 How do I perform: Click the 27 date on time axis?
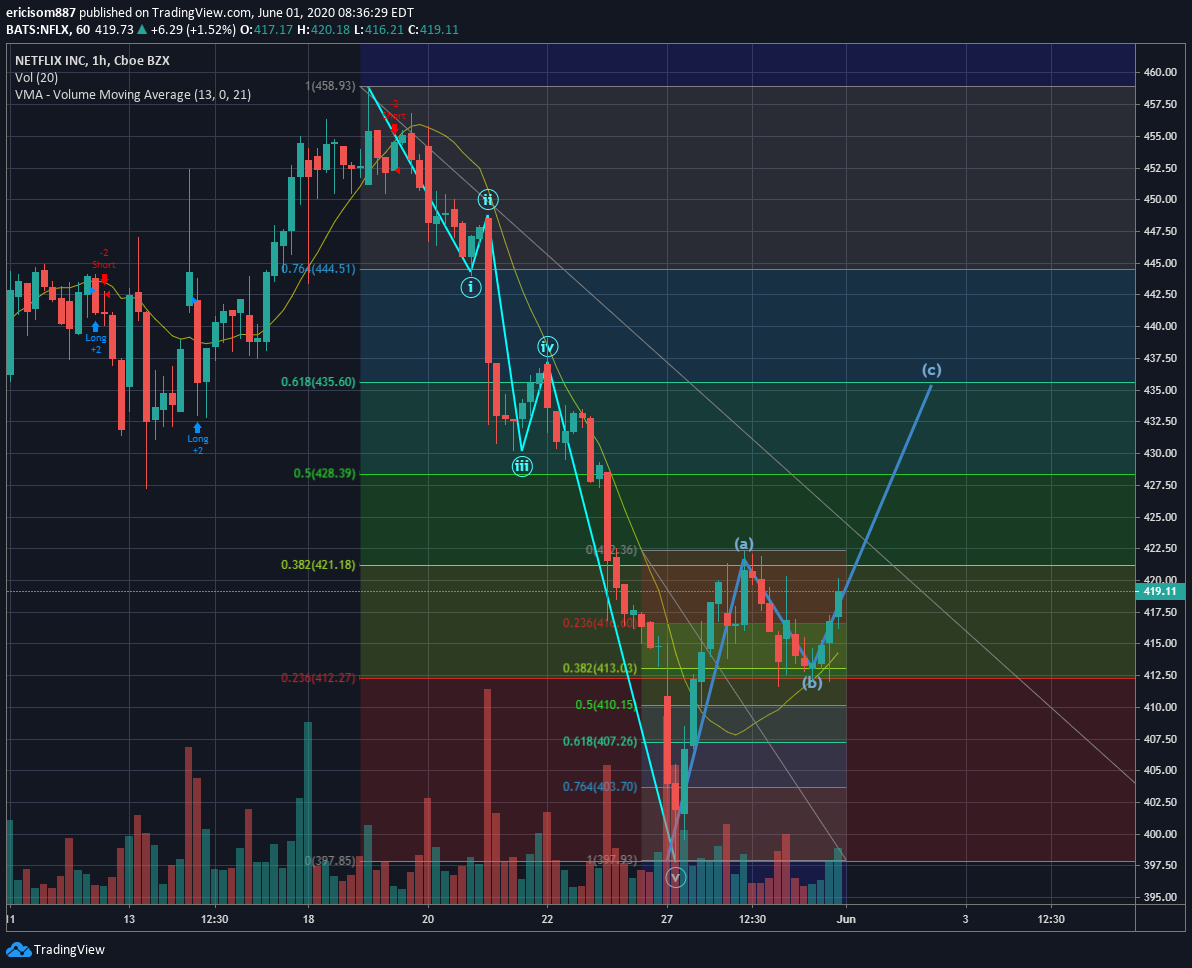(x=667, y=919)
